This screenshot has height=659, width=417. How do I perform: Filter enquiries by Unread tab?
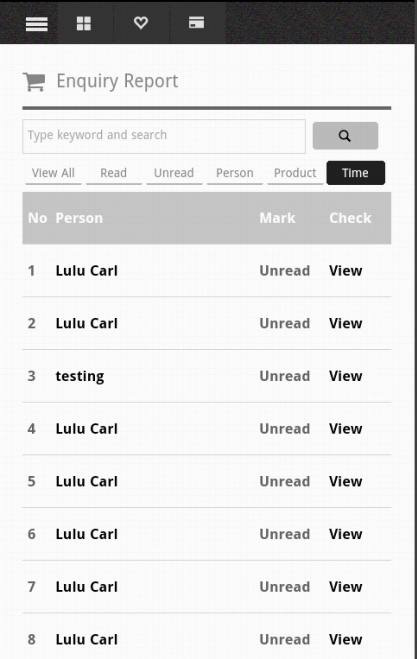point(174,173)
